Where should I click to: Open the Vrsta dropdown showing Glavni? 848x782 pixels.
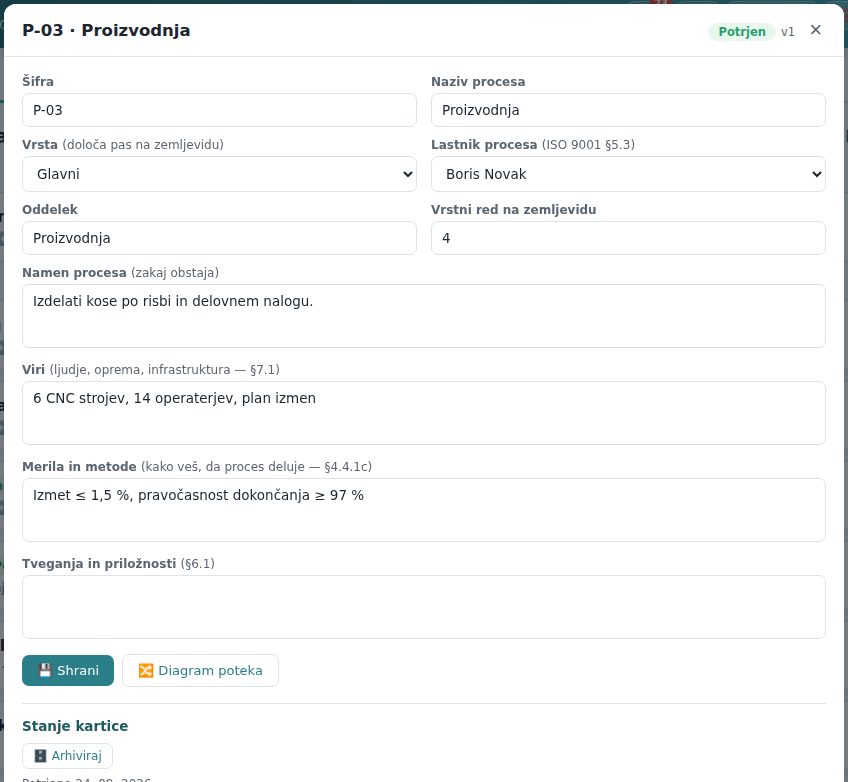point(219,174)
